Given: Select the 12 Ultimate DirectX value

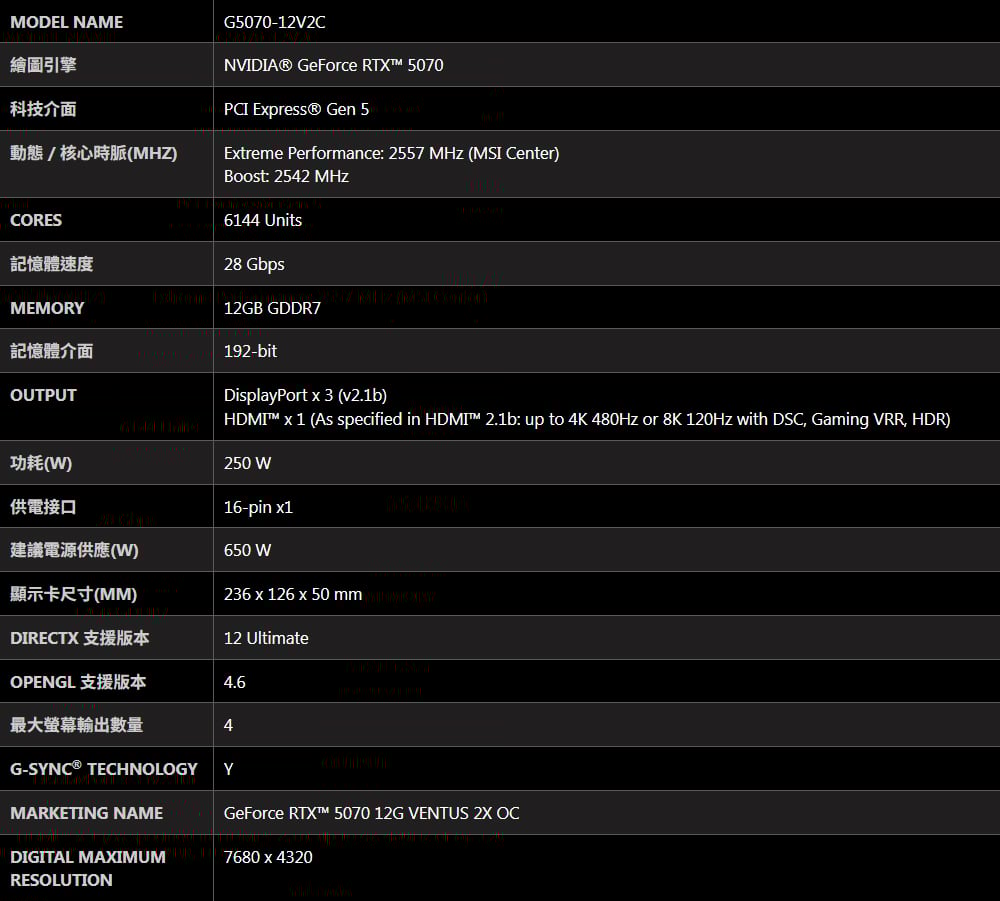Looking at the screenshot, I should coord(266,638).
